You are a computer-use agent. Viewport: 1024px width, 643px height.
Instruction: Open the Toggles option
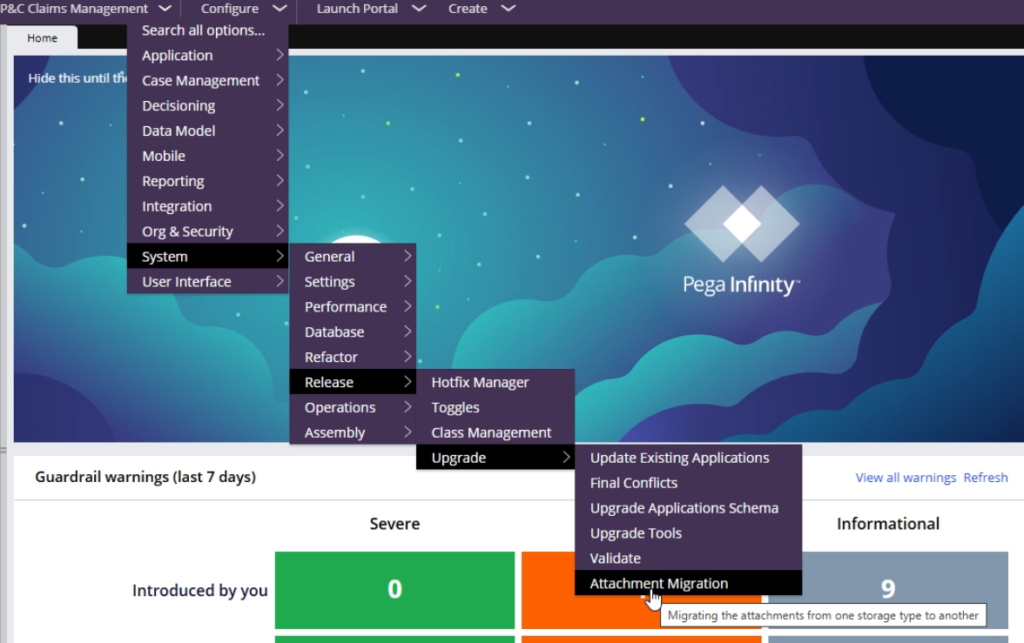click(x=495, y=407)
